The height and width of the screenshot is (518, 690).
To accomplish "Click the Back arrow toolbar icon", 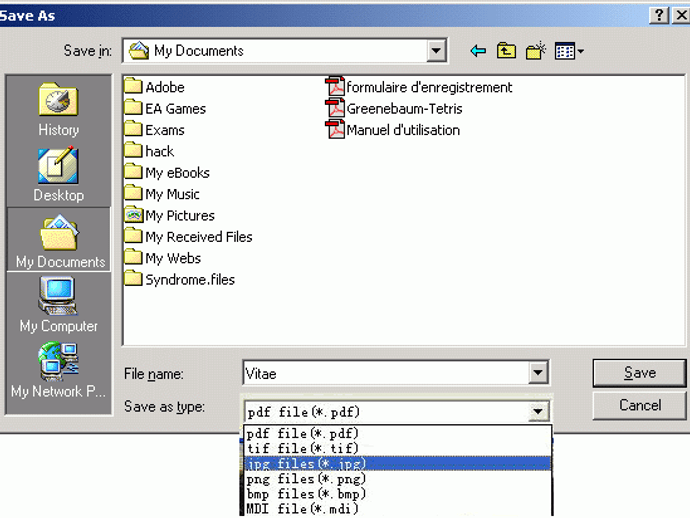I will (478, 51).
